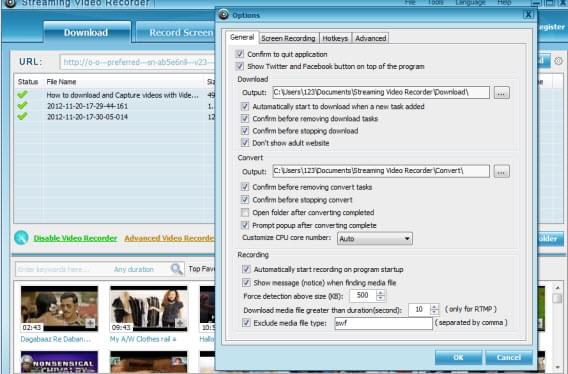The image size is (568, 374).
Task: Decrease Force detection above size value
Action: [x=380, y=299]
